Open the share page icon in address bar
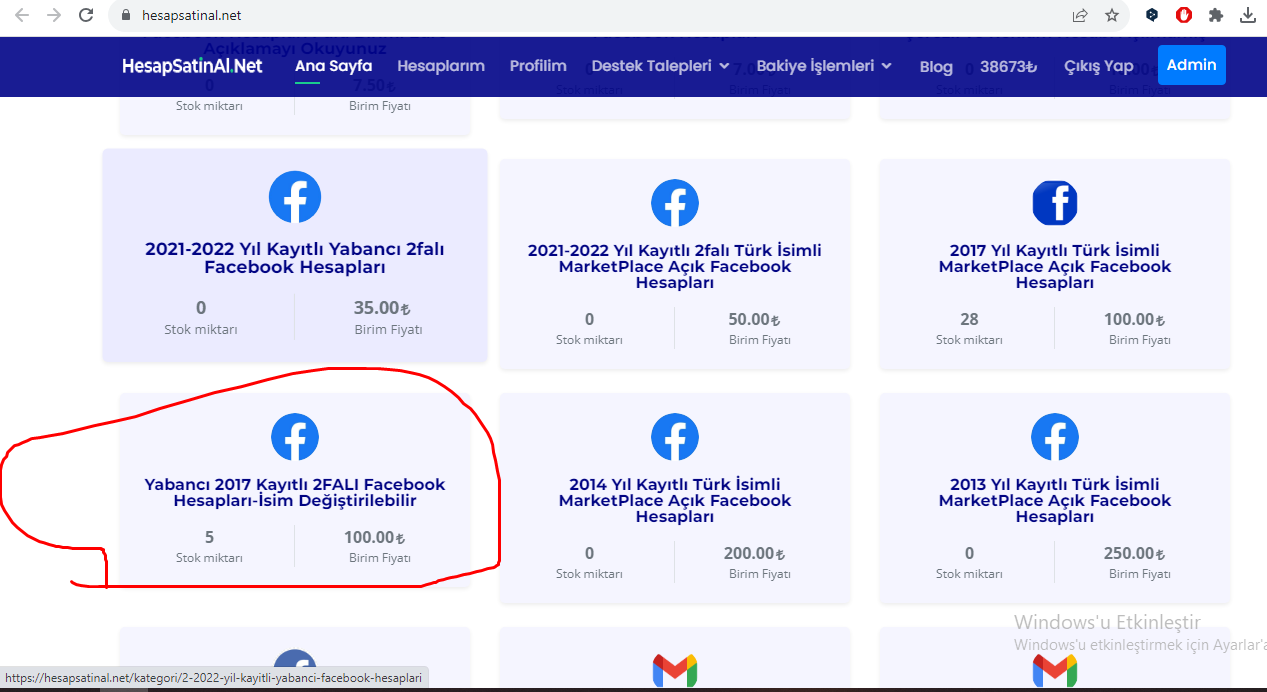Viewport: 1267px width, 692px height. (1080, 15)
